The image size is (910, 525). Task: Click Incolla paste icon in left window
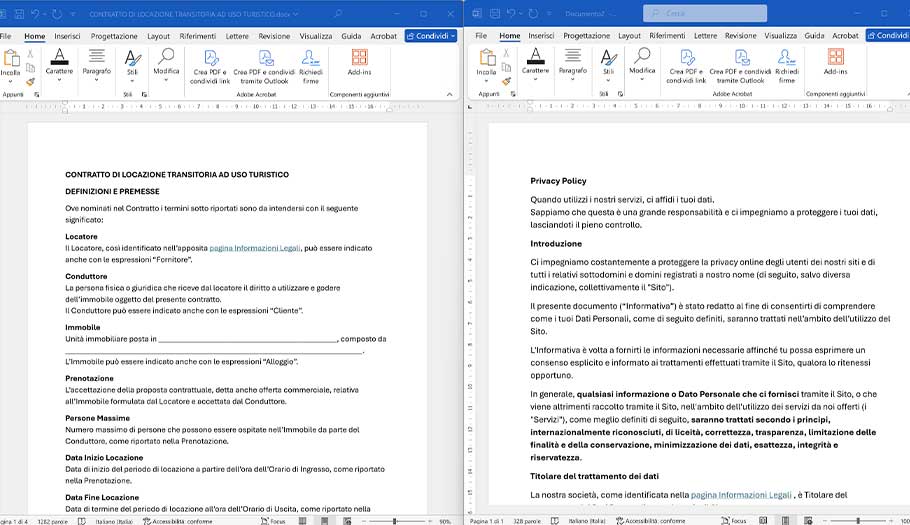pyautogui.click(x=10, y=58)
